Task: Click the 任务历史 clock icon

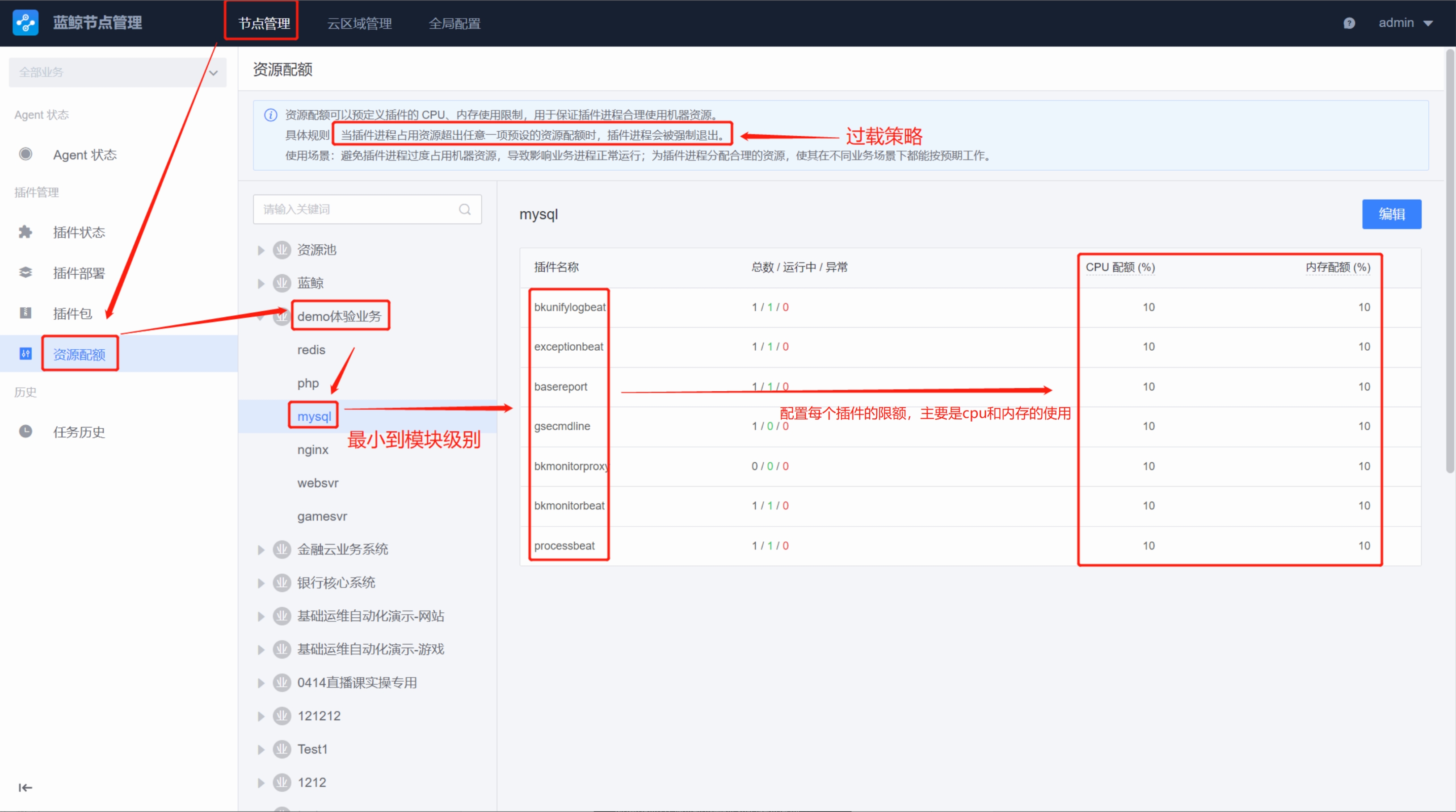Action: pyautogui.click(x=25, y=432)
